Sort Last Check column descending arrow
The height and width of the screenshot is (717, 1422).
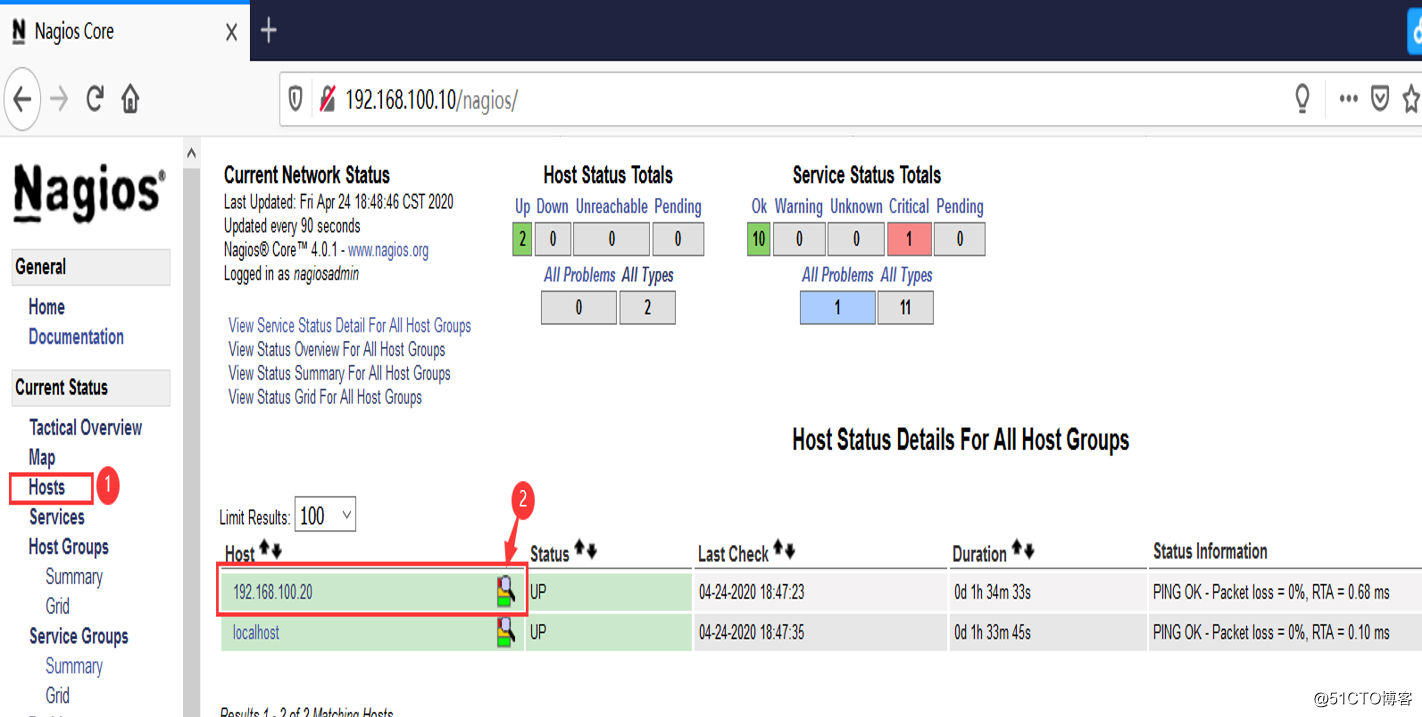[x=790, y=550]
